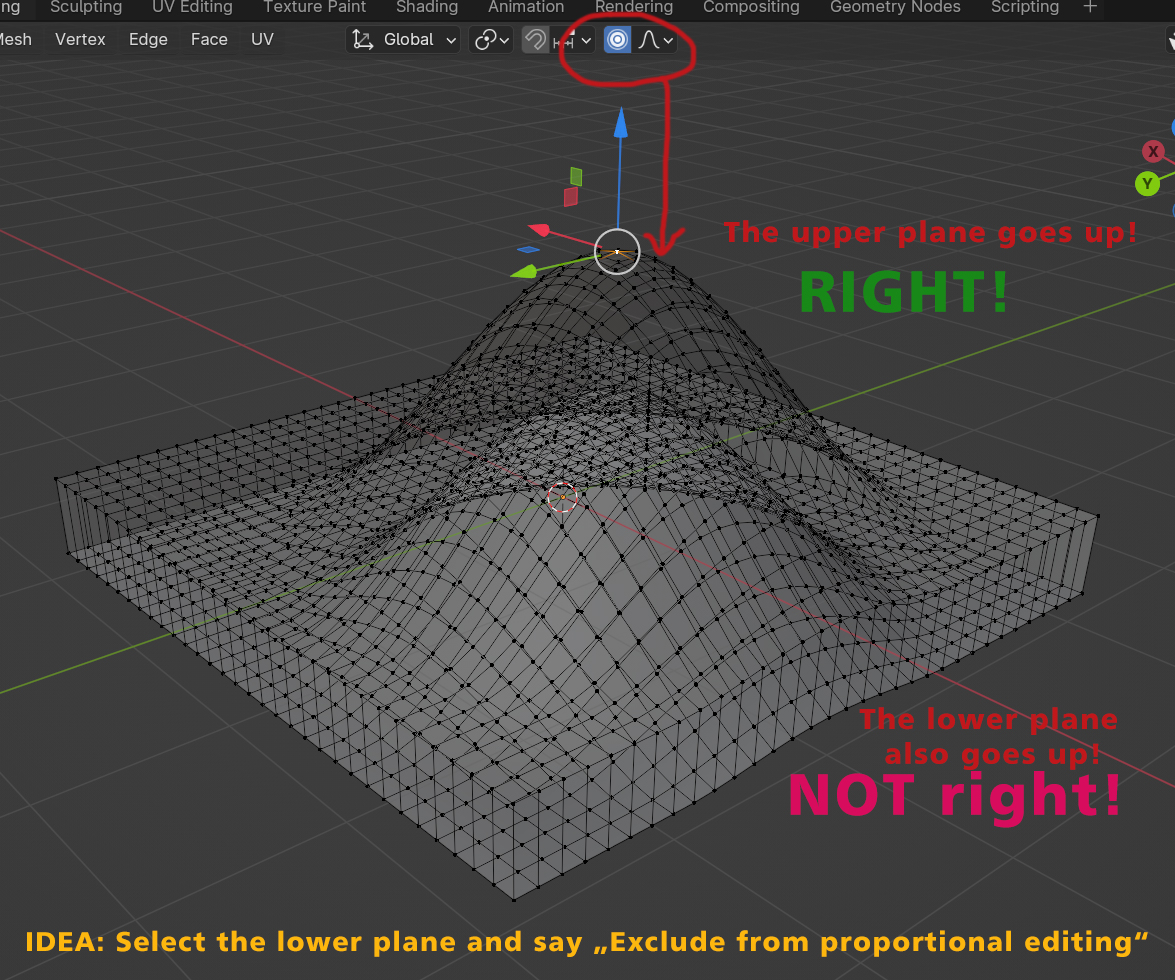1175x980 pixels.
Task: Open the Rendering workspace tab
Action: pos(634,7)
